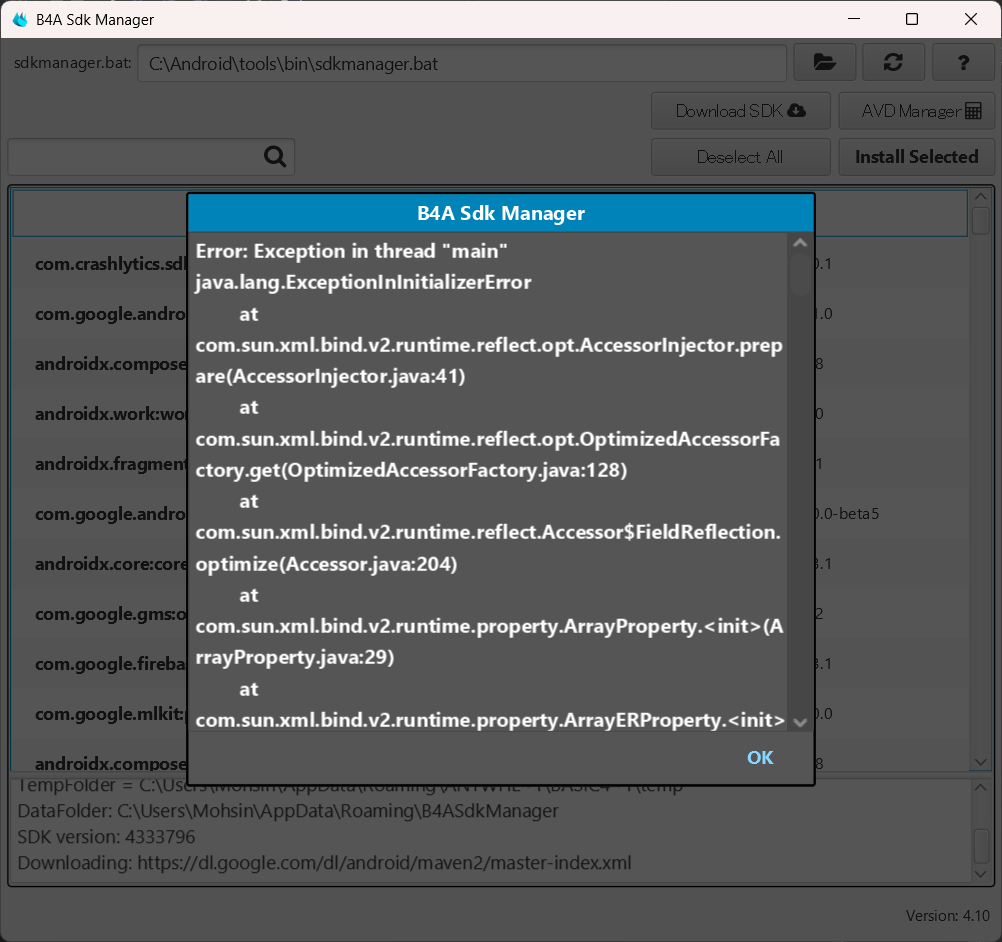Open the AVD Manager
This screenshot has width=1002, height=942.
coord(917,111)
